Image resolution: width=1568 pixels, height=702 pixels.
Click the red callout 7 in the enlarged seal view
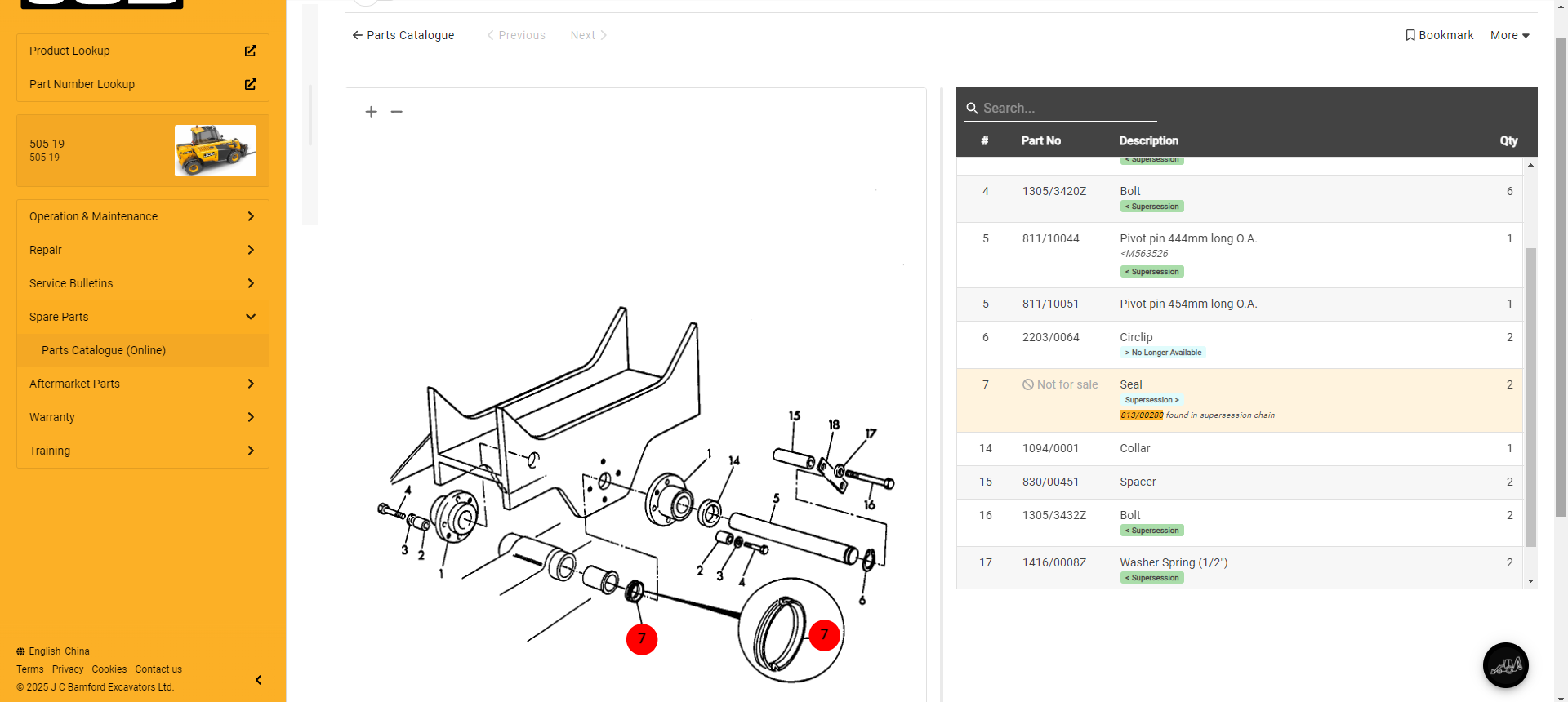[x=824, y=635]
